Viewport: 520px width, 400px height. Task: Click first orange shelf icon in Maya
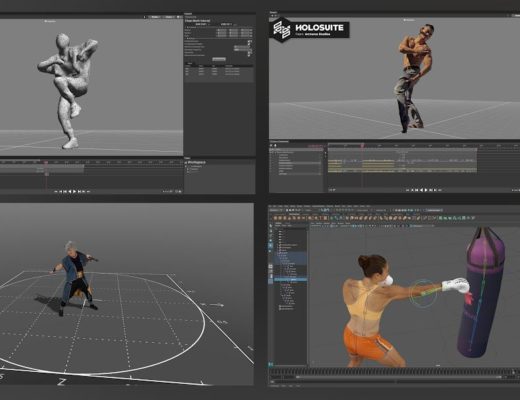coord(276,218)
